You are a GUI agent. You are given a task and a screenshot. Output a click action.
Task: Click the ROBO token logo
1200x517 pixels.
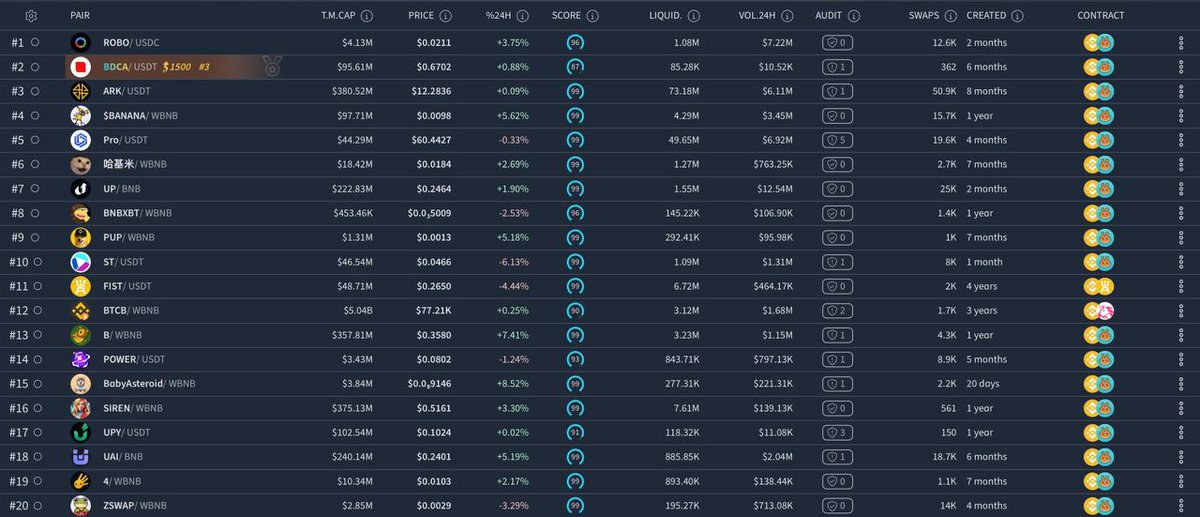pyautogui.click(x=81, y=43)
